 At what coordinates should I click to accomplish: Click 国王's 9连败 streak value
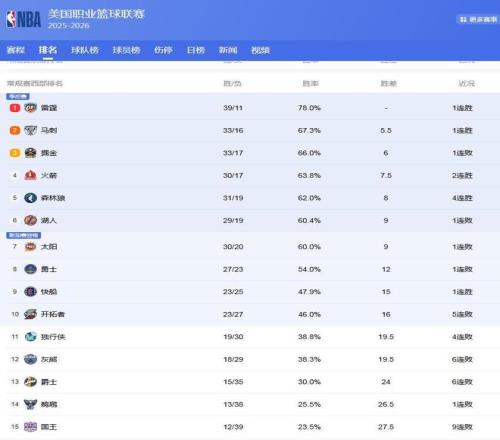(x=463, y=427)
